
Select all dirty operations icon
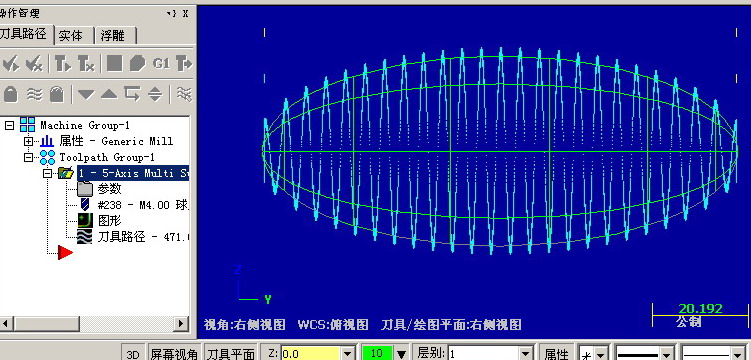point(34,63)
